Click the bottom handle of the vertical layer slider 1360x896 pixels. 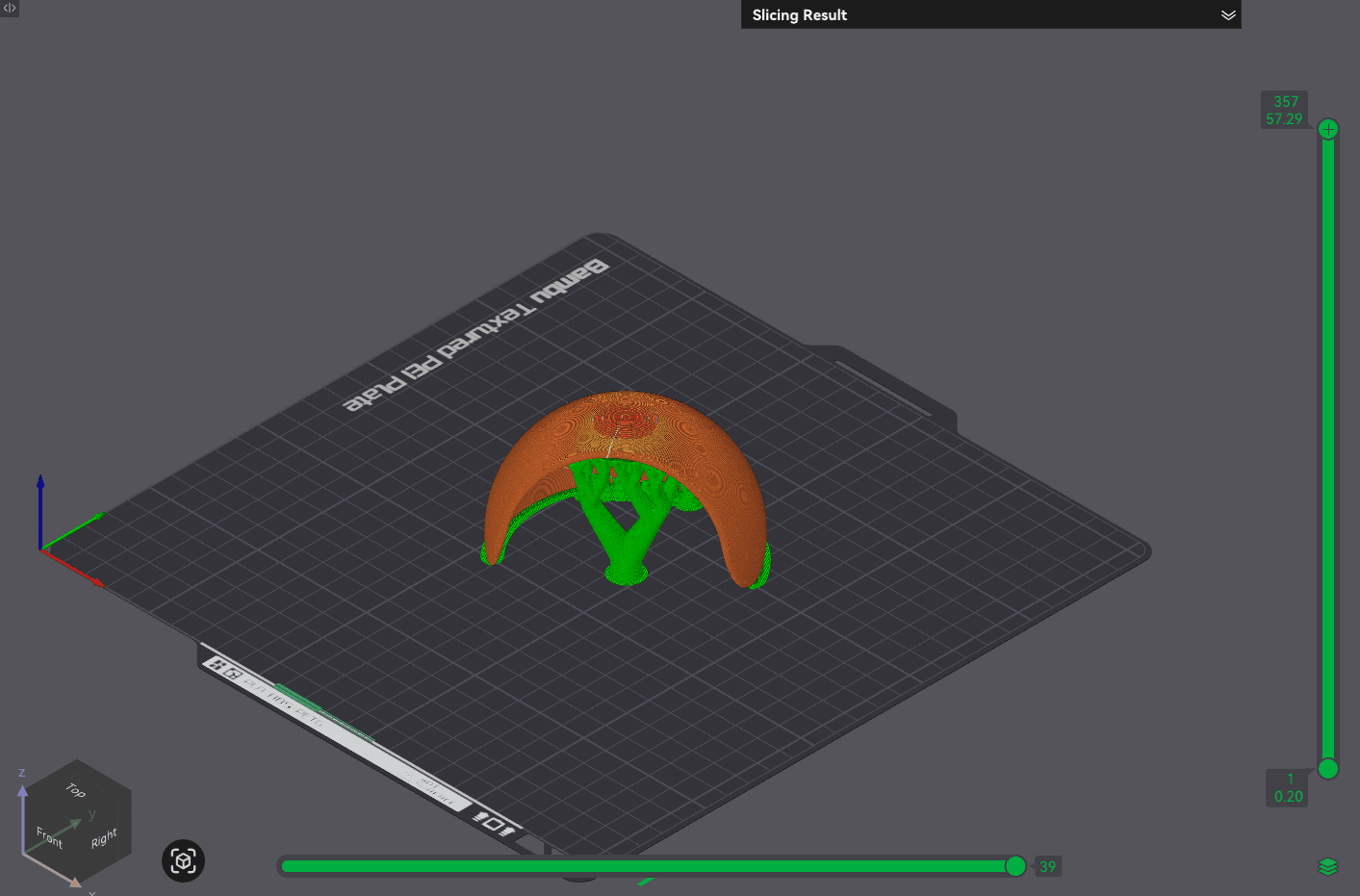[1328, 768]
